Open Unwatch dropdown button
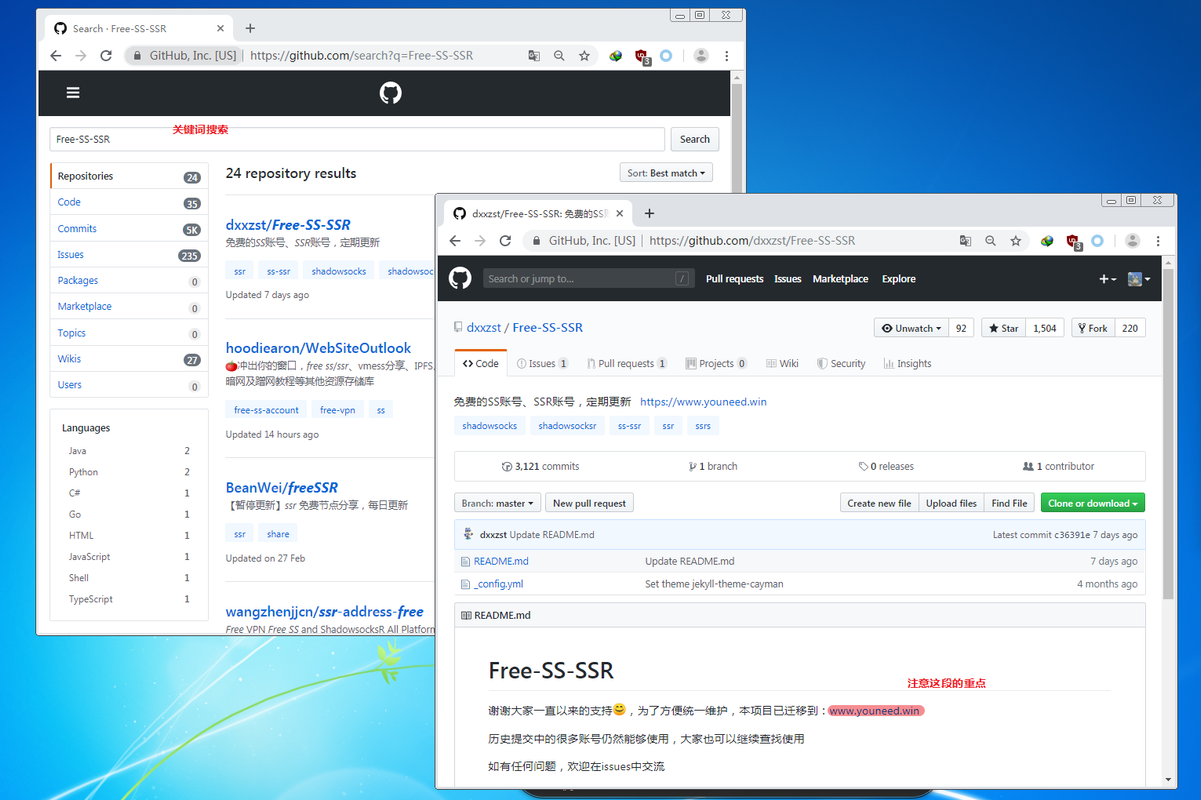The width and height of the screenshot is (1201, 800). (x=909, y=328)
